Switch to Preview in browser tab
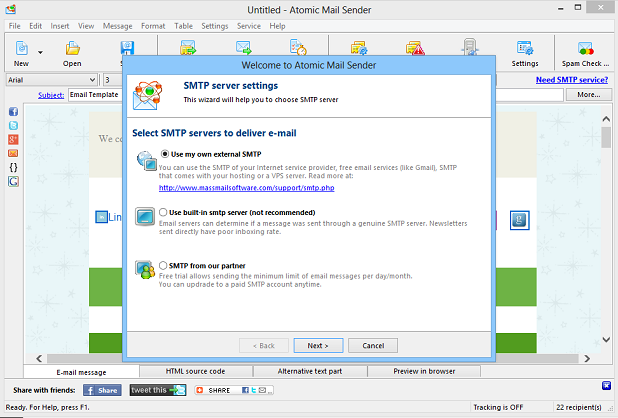 (x=424, y=371)
